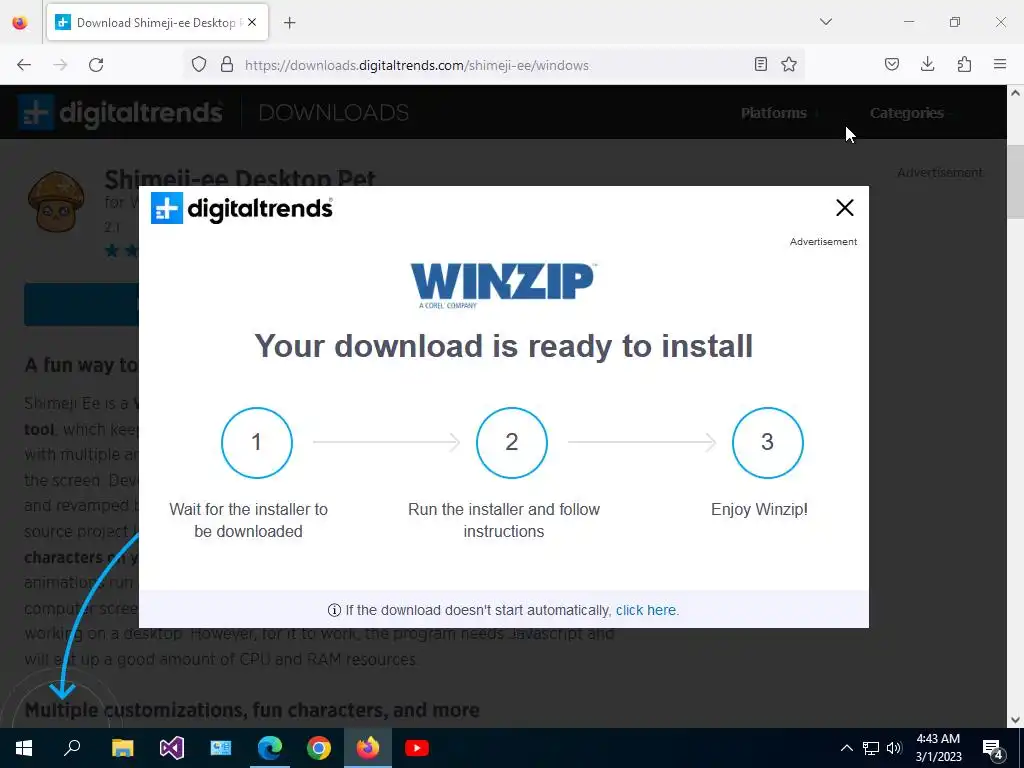1024x768 pixels.
Task: Click the 'click here' download link
Action: 645,610
